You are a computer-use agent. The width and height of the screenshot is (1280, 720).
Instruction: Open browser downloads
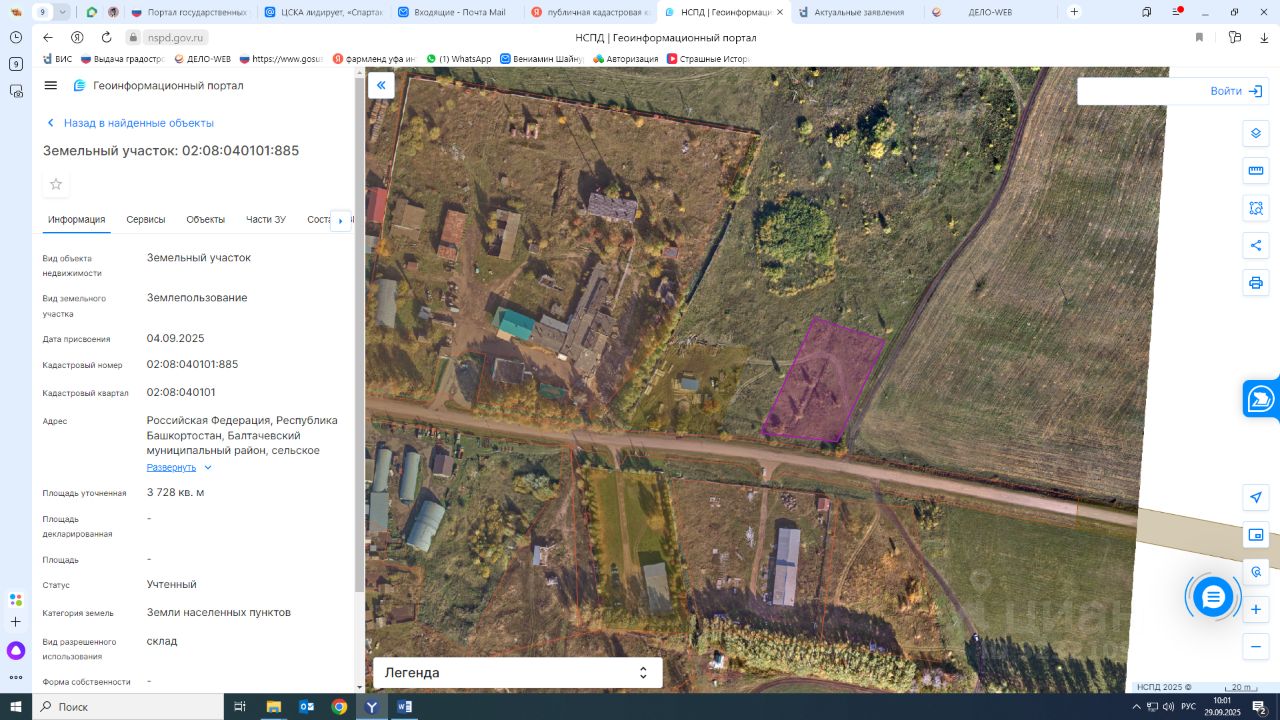(1263, 37)
